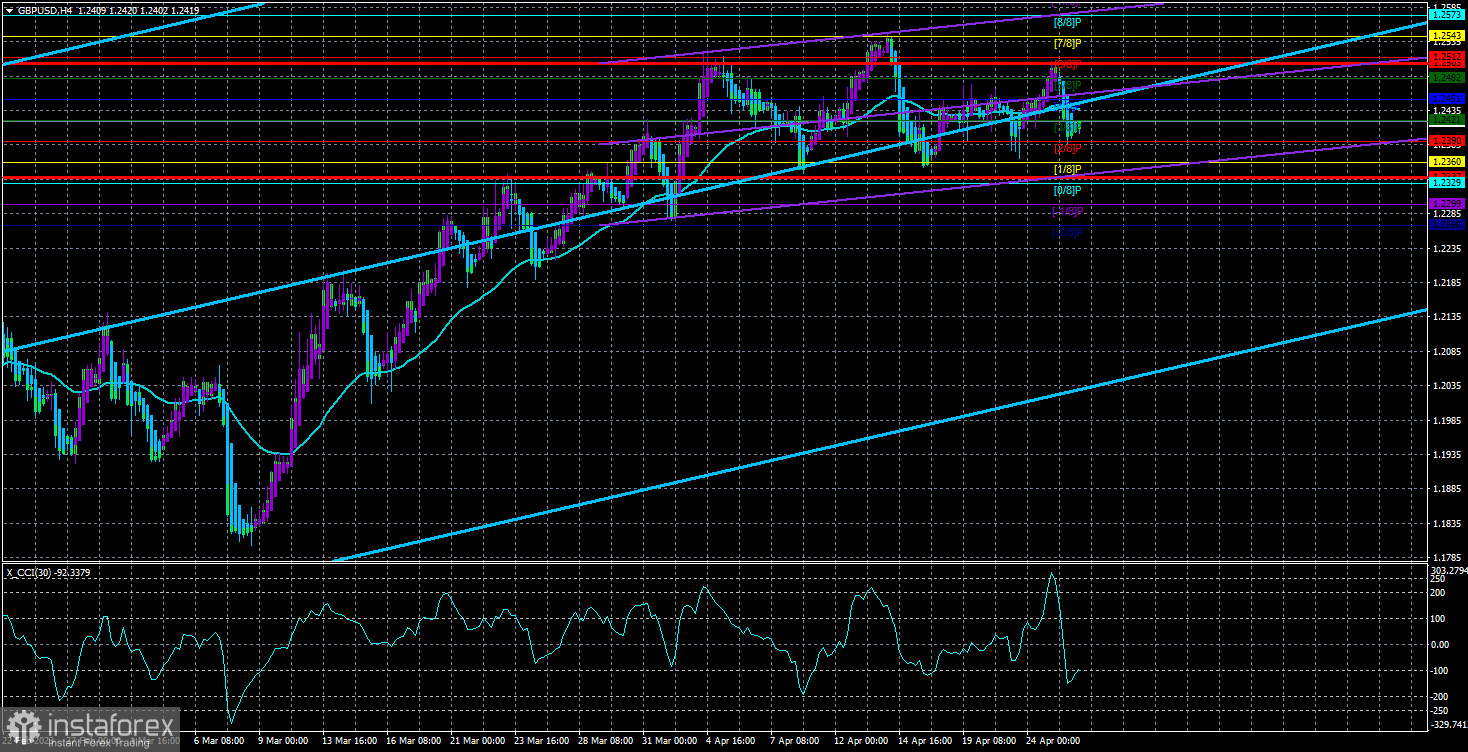
Task: Open the chart menu arrow beside GBPUSD,H4
Action: 8,10
